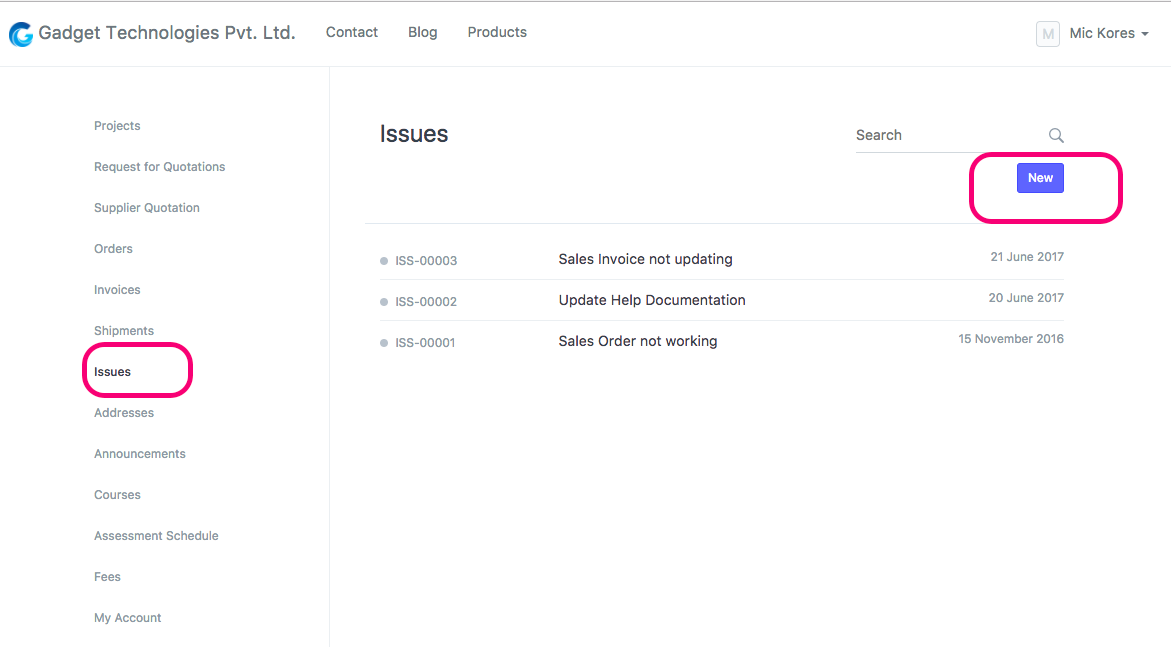Viewport: 1171px width, 647px height.
Task: Click status dot next to ISS-00003
Action: click(x=384, y=261)
